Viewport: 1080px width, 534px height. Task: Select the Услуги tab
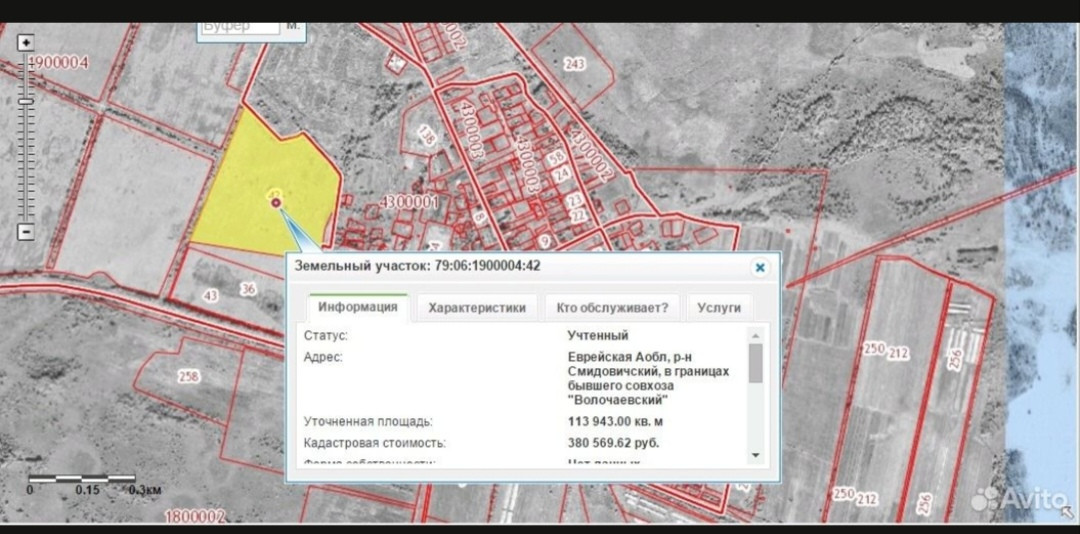point(719,308)
